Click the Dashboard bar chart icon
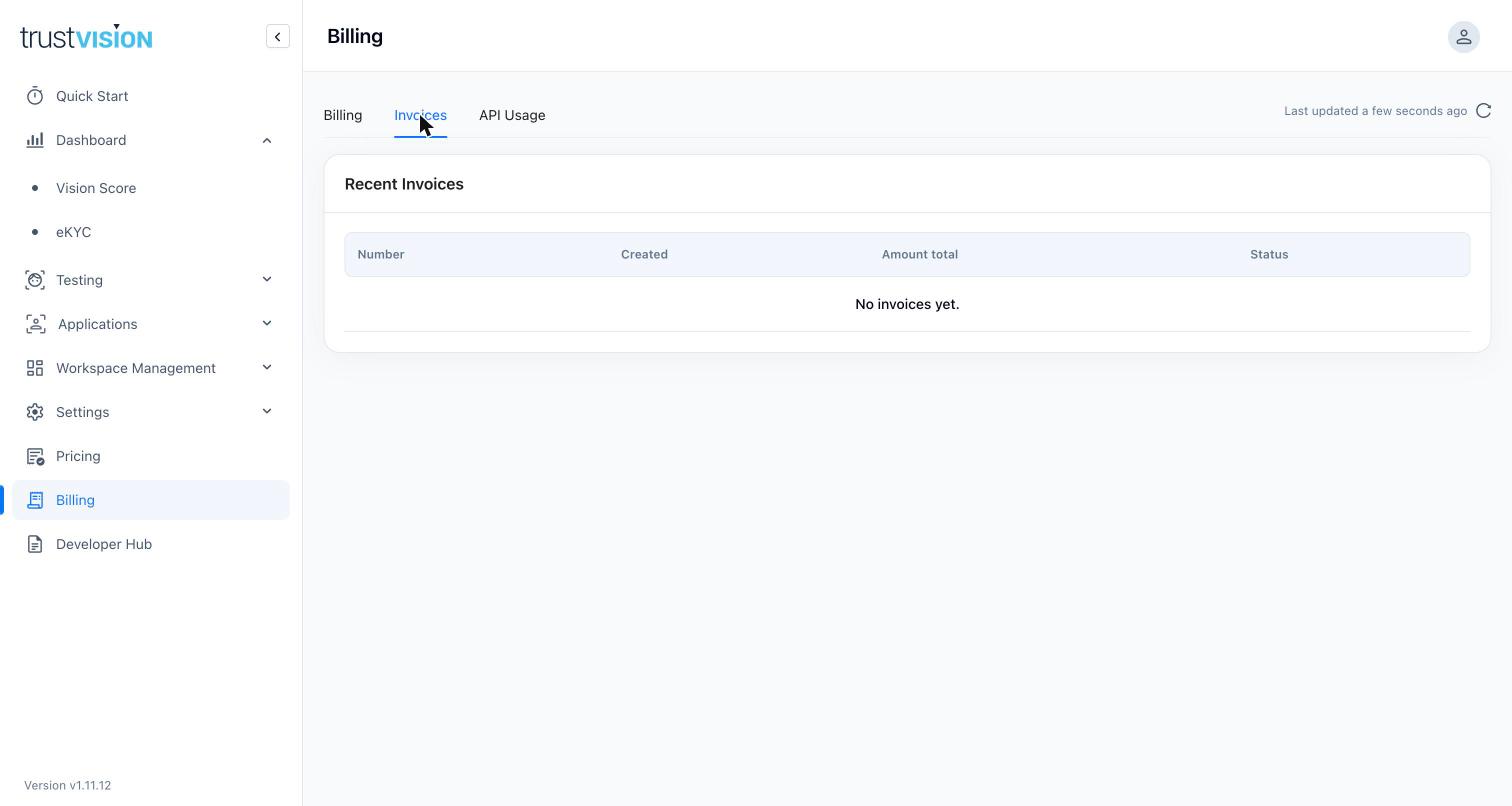The width and height of the screenshot is (1512, 806). [x=35, y=140]
